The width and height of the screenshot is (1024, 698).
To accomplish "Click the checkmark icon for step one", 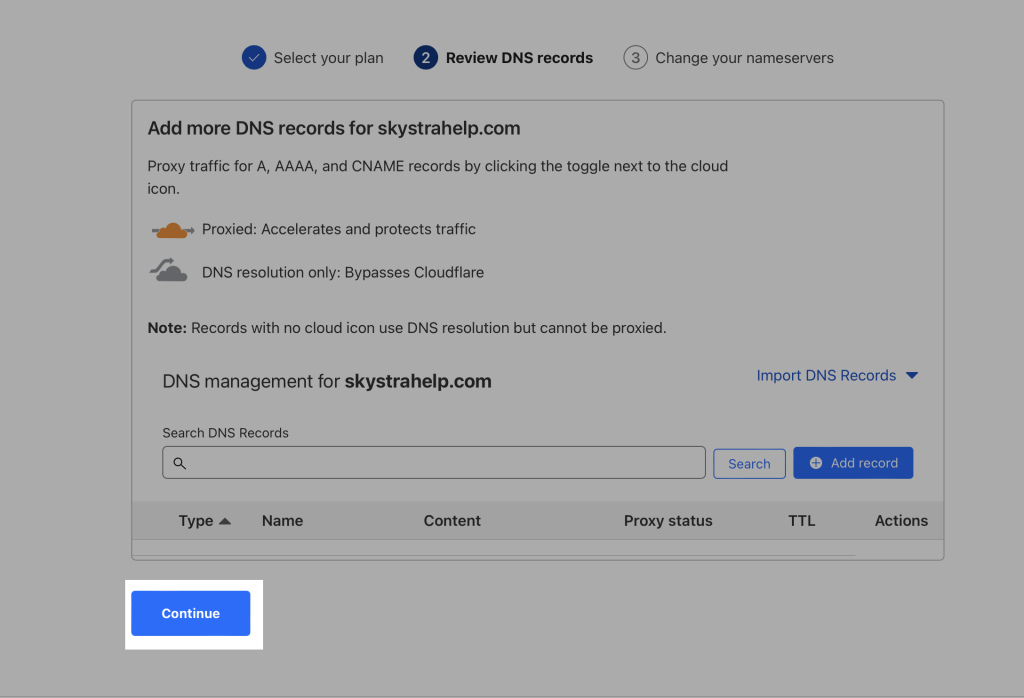I will (x=254, y=58).
